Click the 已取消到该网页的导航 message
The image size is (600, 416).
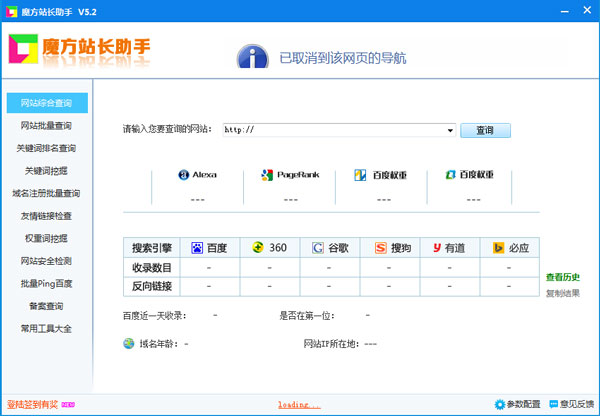click(343, 58)
